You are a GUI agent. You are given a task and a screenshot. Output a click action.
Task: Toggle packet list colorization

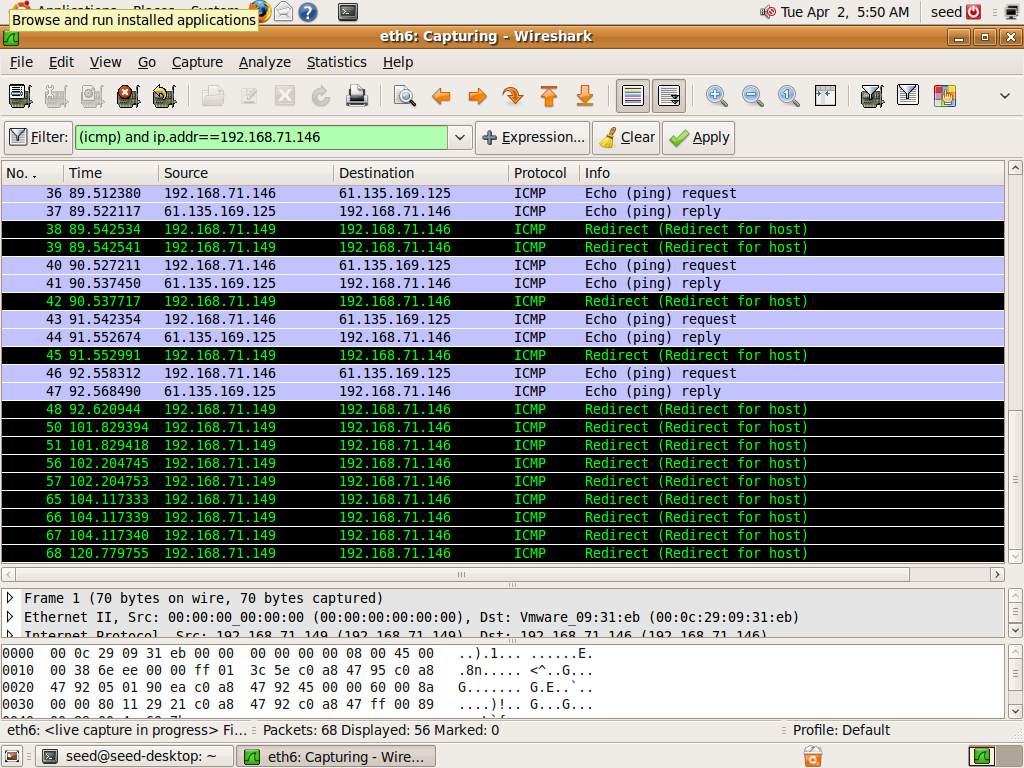[x=633, y=96]
